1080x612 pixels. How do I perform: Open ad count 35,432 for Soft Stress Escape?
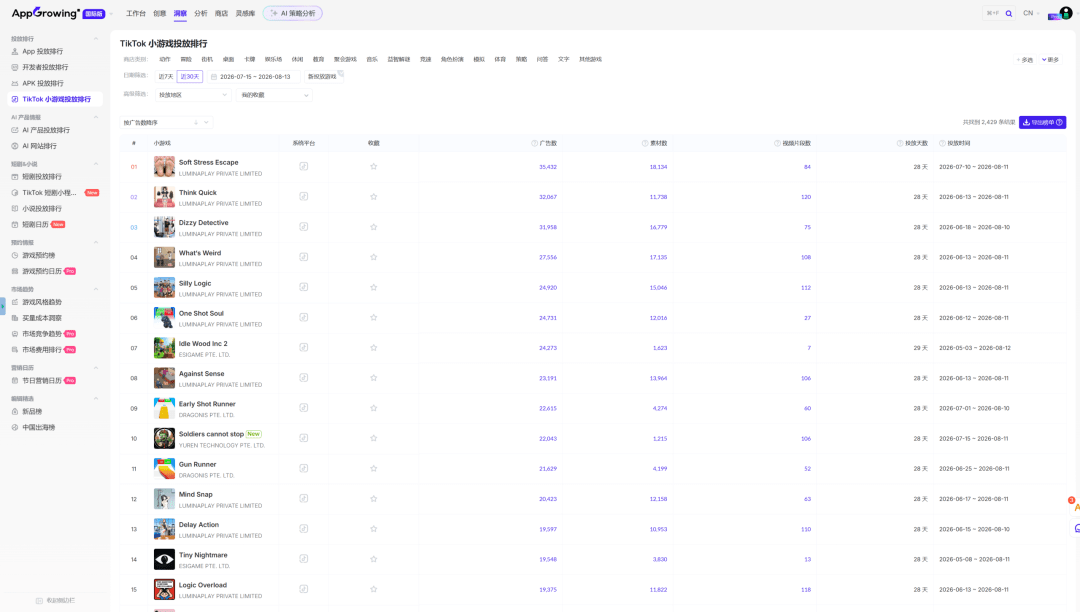(548, 167)
